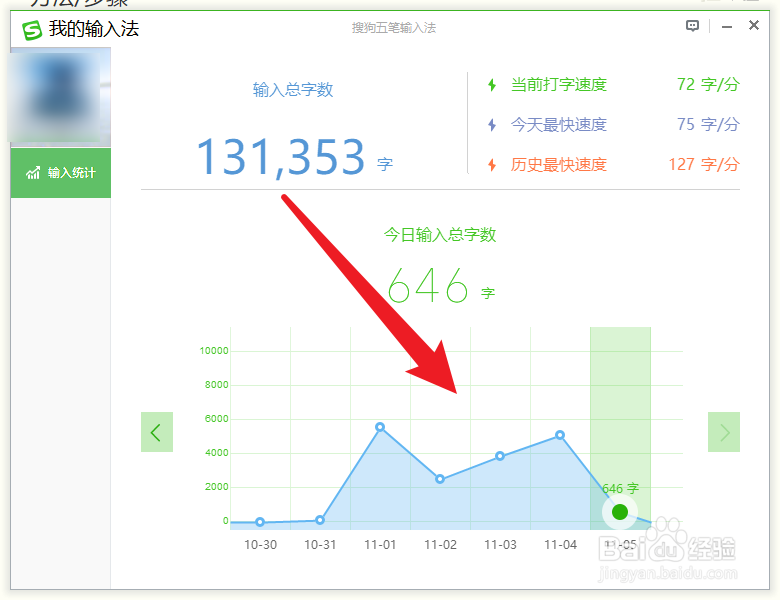This screenshot has width=780, height=600.
Task: Click the 今天最快速度 label
Action: pyautogui.click(x=559, y=124)
